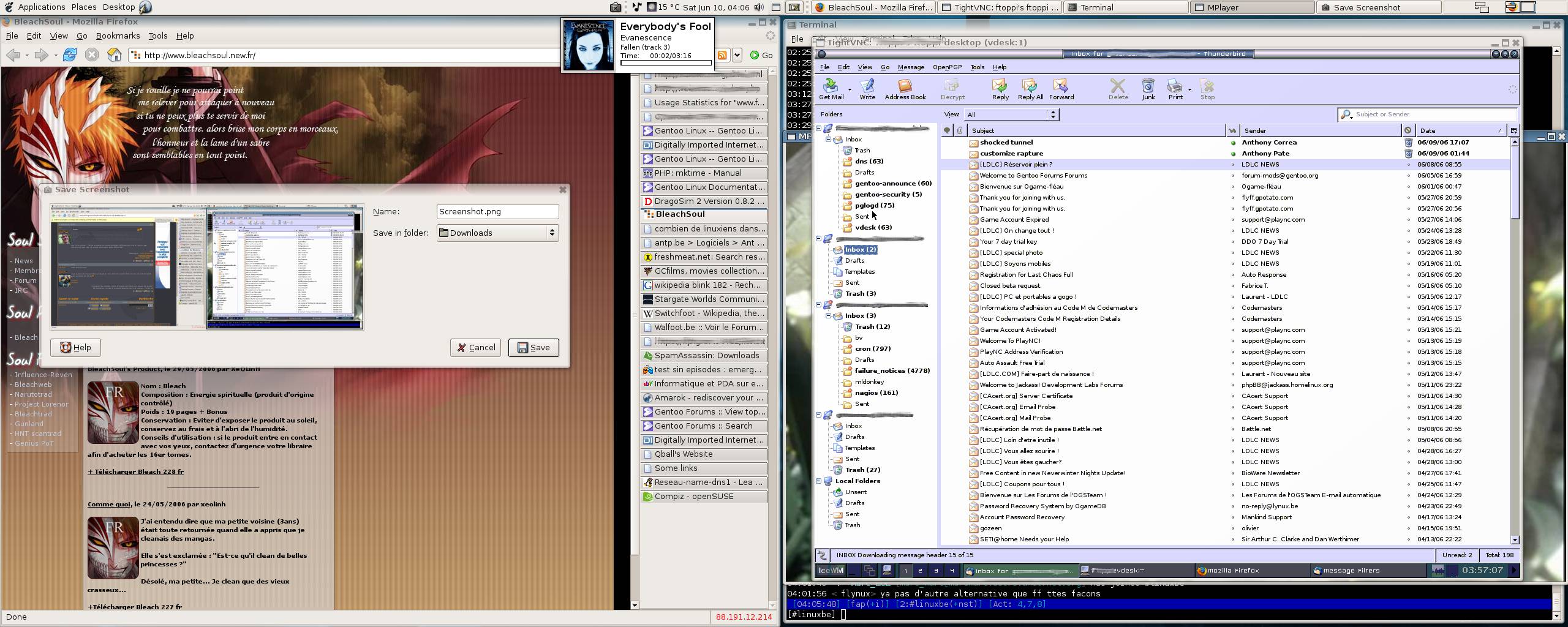Toggle read status of customize rapture message
This screenshot has width=1568, height=627.
coord(1233,154)
